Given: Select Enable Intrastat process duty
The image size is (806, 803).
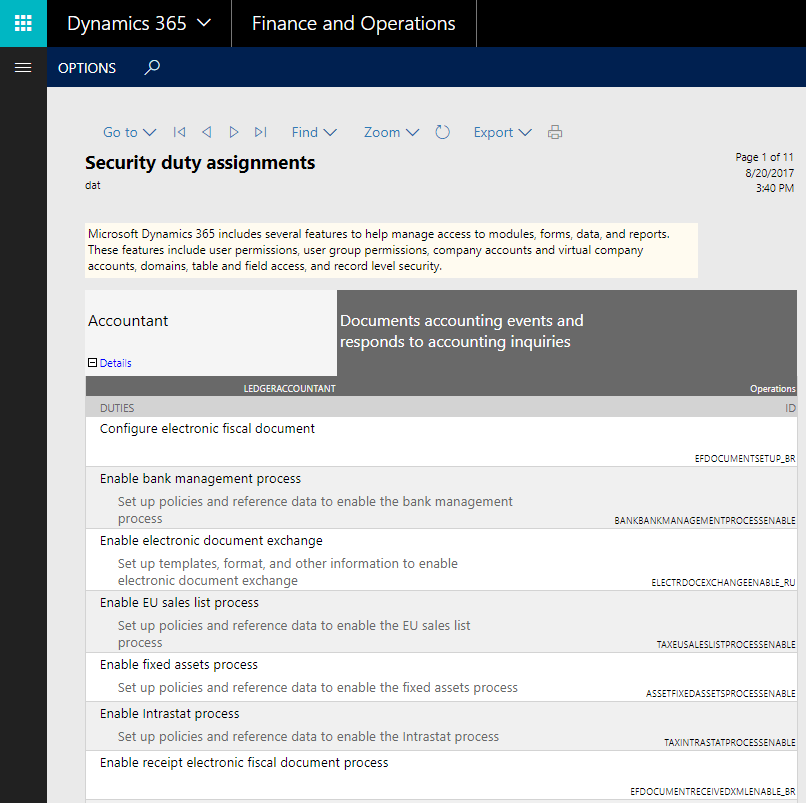Looking at the screenshot, I should (x=170, y=714).
